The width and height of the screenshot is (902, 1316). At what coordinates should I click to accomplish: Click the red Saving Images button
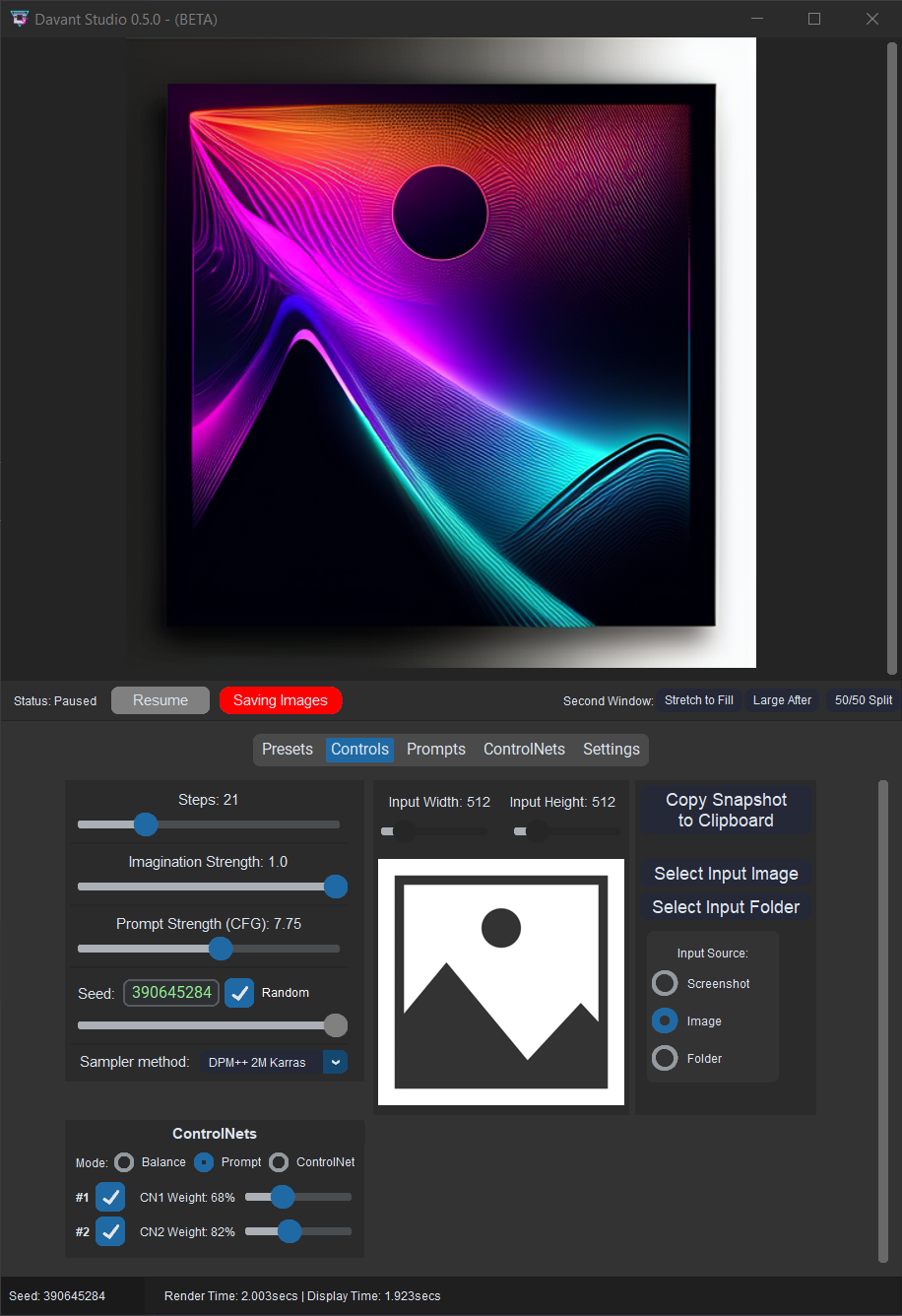281,699
